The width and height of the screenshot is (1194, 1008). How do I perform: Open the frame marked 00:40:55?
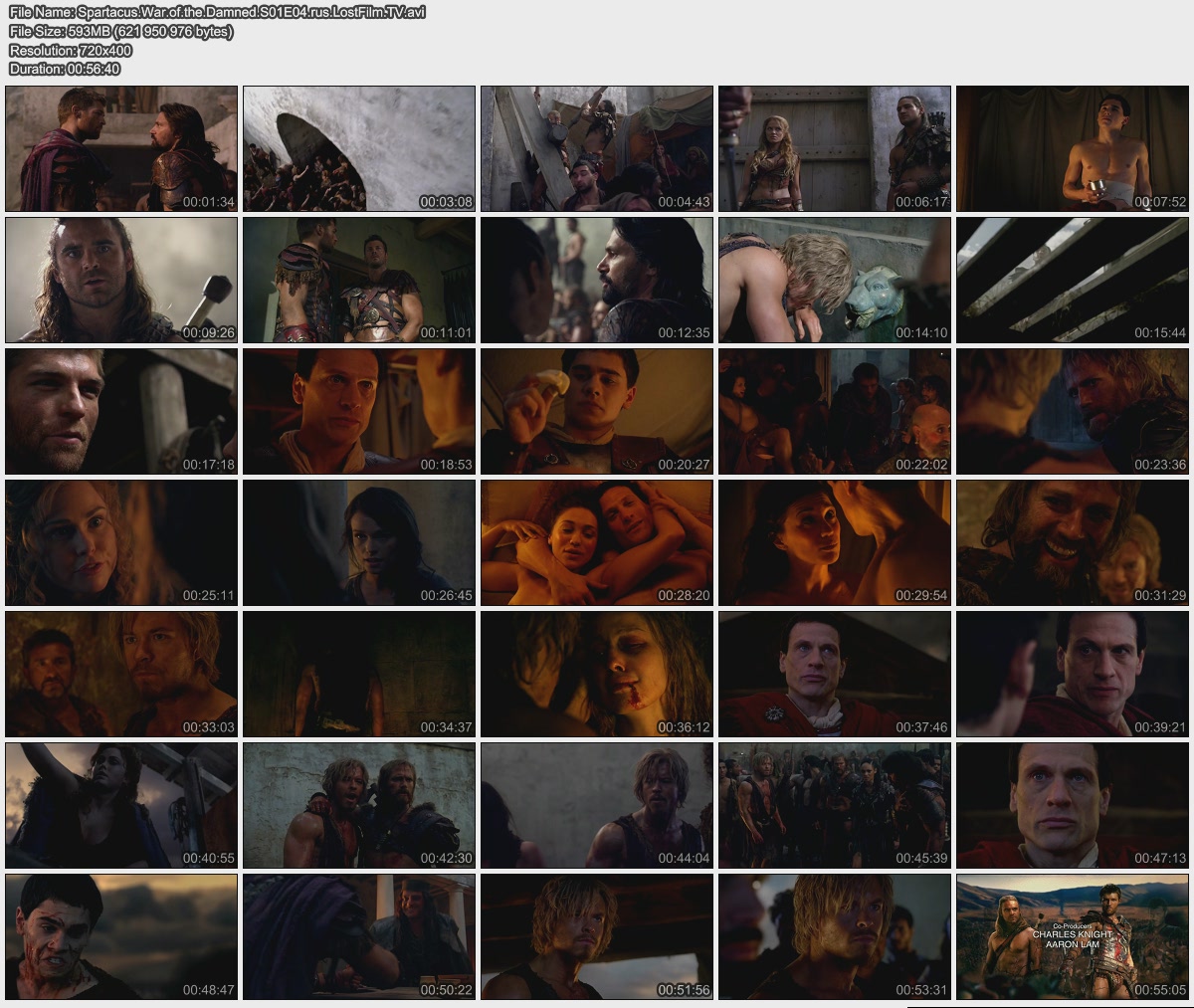121,805
